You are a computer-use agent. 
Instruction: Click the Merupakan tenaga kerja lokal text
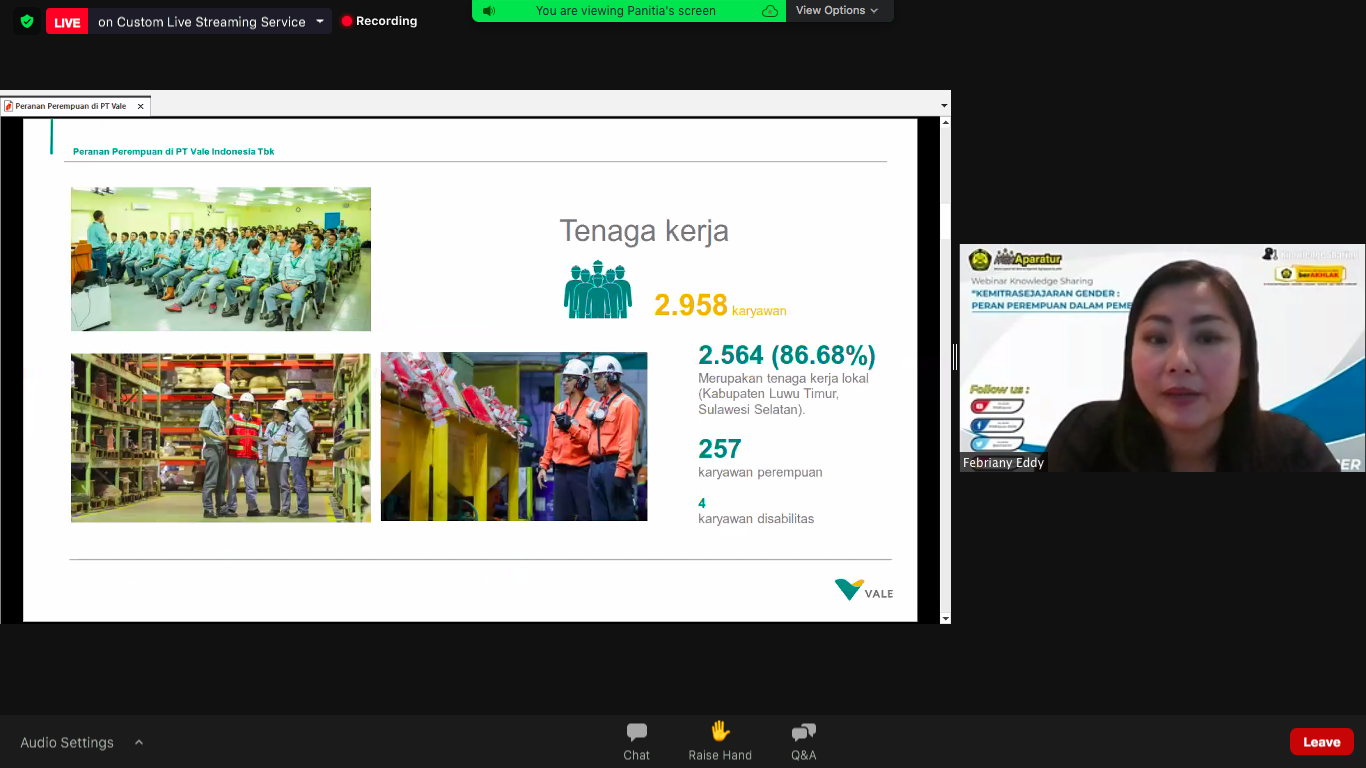point(783,394)
